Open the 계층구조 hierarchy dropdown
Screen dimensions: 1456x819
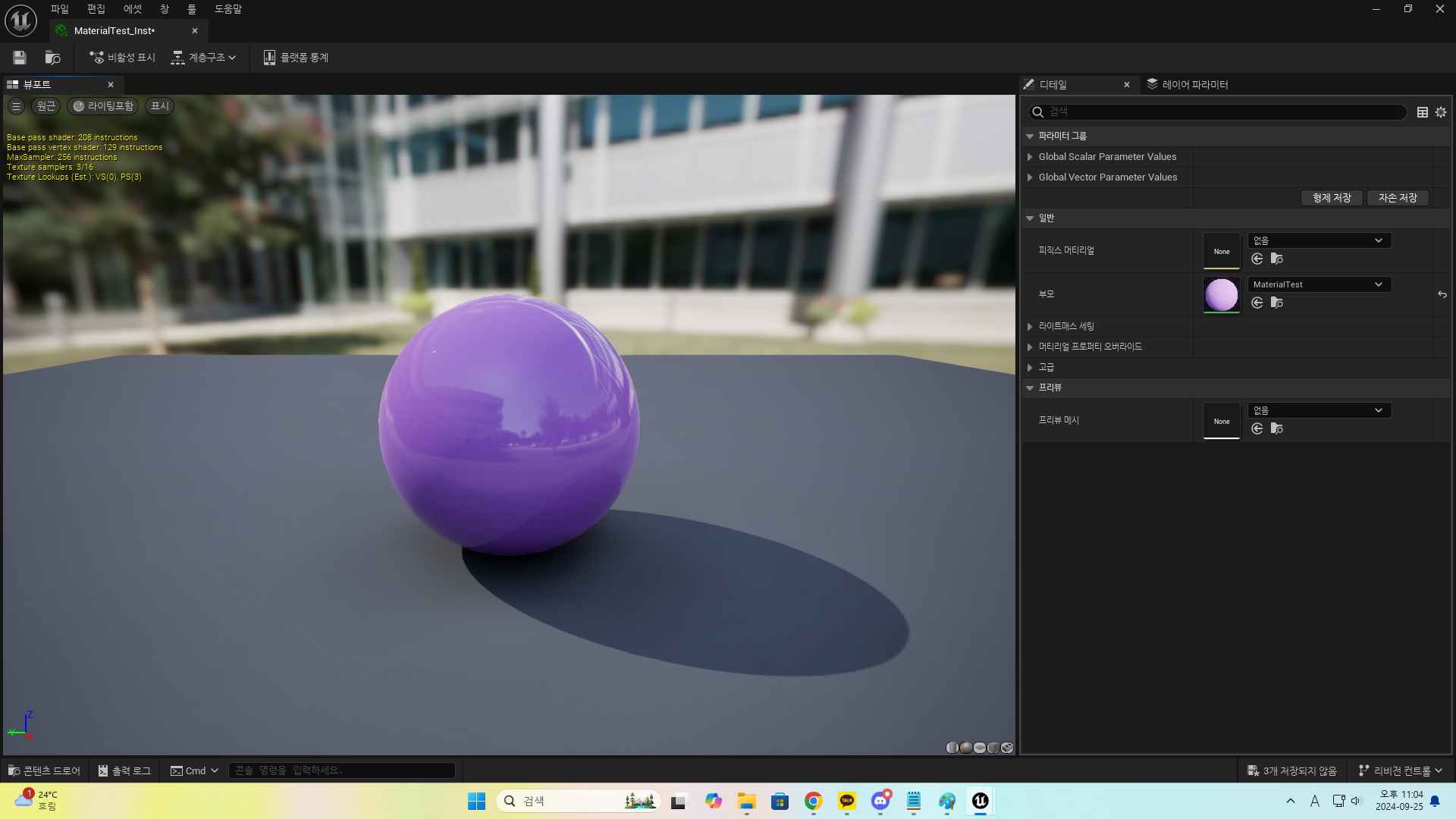[204, 58]
